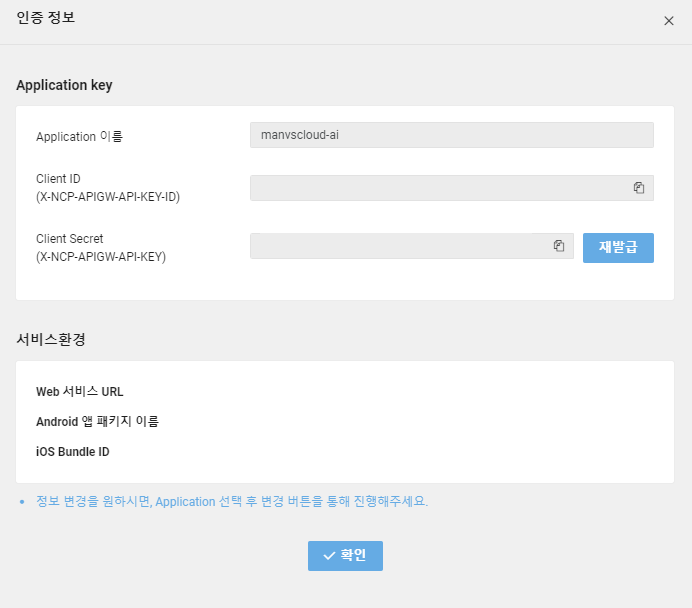Image resolution: width=692 pixels, height=608 pixels.
Task: Click the iOS Bundle ID label
Action: click(x=73, y=452)
